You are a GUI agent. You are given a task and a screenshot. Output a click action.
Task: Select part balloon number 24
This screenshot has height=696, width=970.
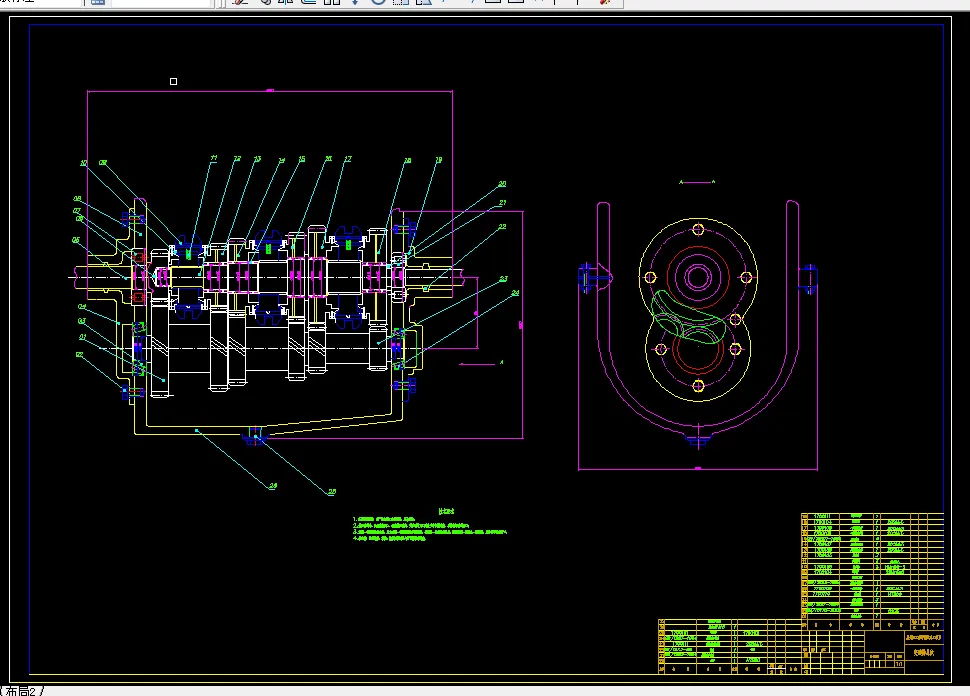[515, 293]
